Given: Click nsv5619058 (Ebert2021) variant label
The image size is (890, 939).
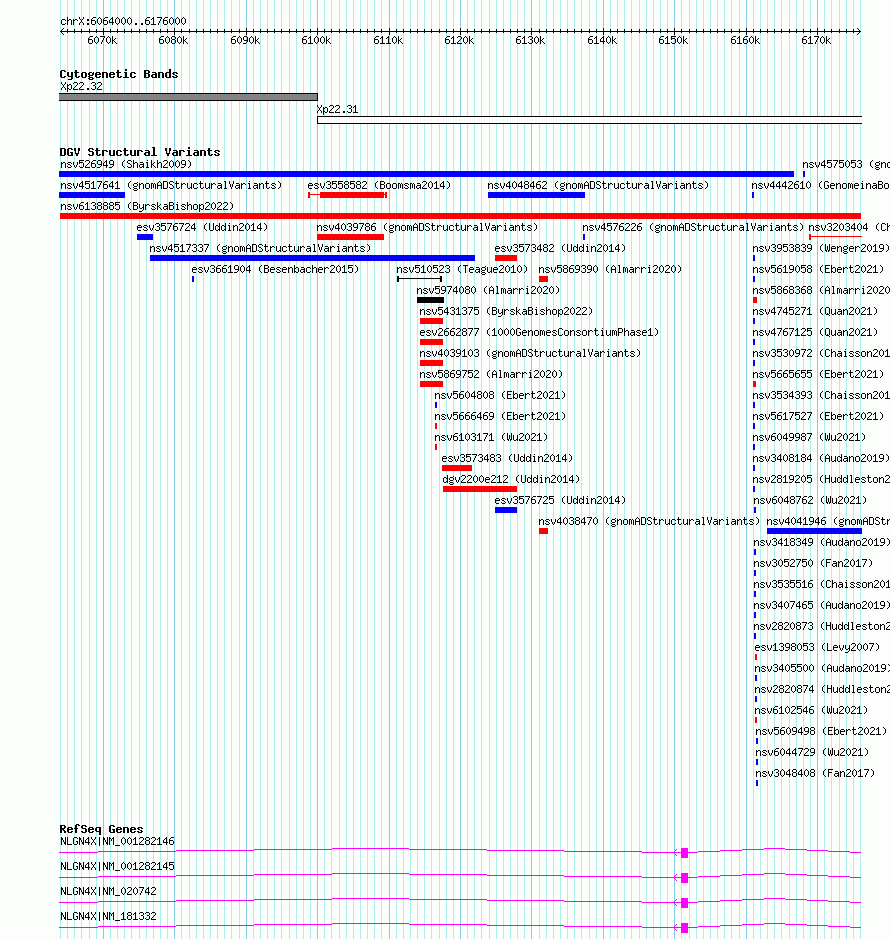Looking at the screenshot, I should (x=818, y=269).
